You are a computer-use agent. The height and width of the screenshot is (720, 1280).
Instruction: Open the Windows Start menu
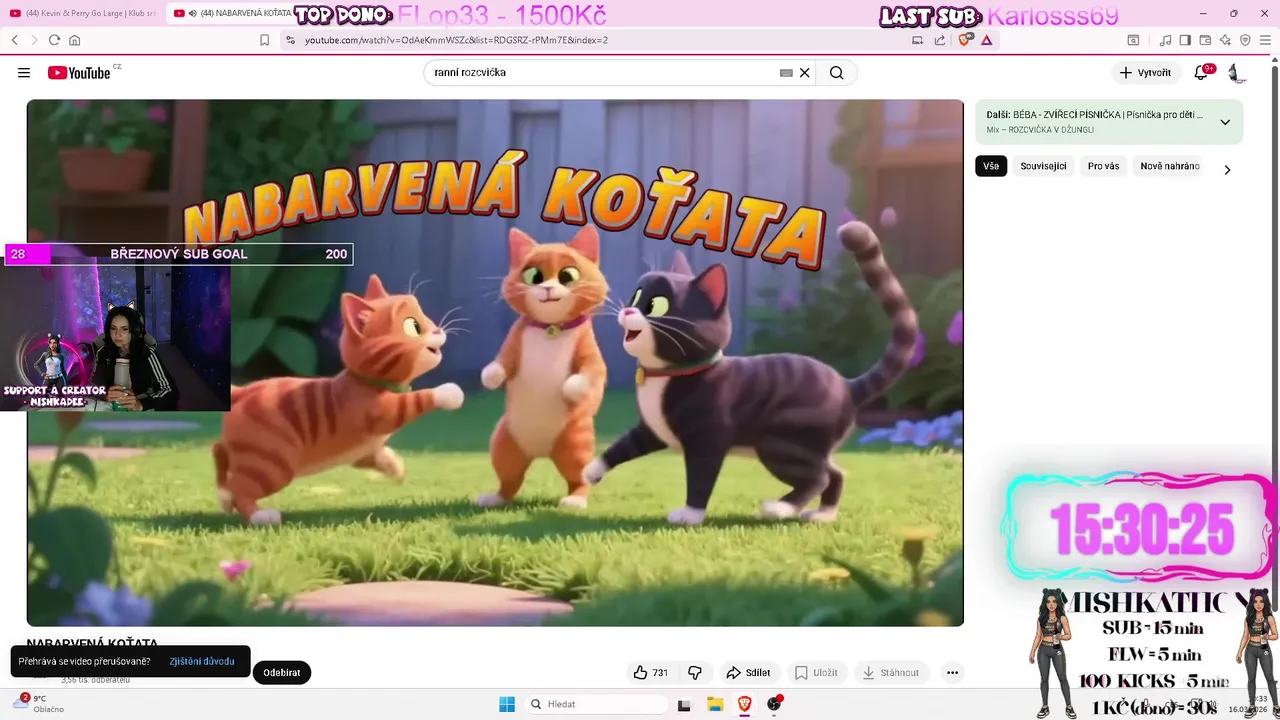tap(507, 704)
